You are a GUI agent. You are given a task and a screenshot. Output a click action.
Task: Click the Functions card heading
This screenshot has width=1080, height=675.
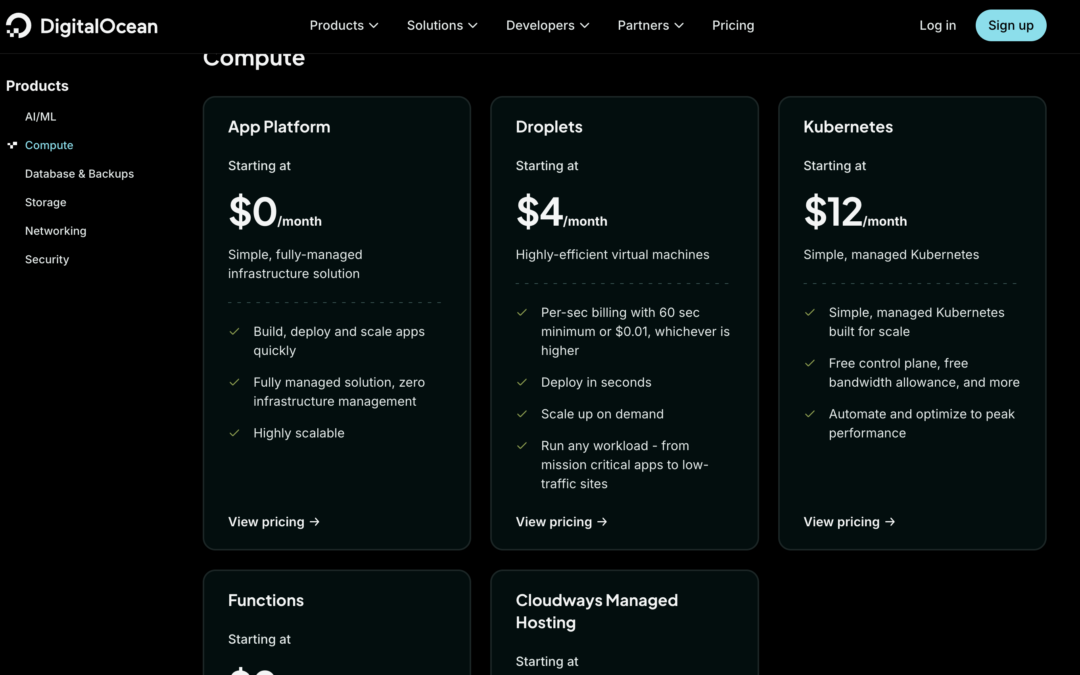[266, 600]
